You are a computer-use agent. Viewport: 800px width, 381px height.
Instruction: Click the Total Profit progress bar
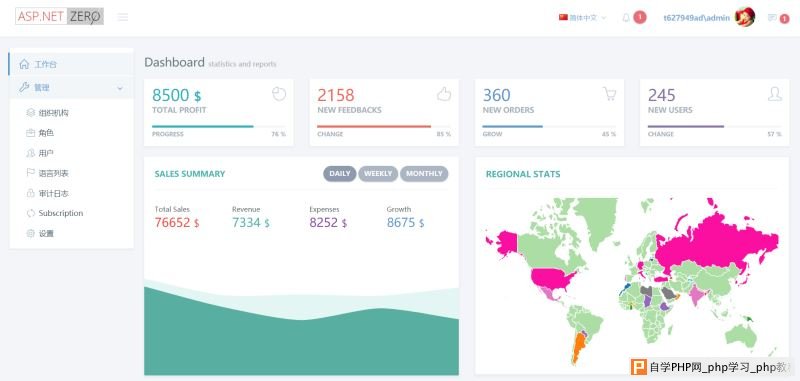(x=219, y=126)
